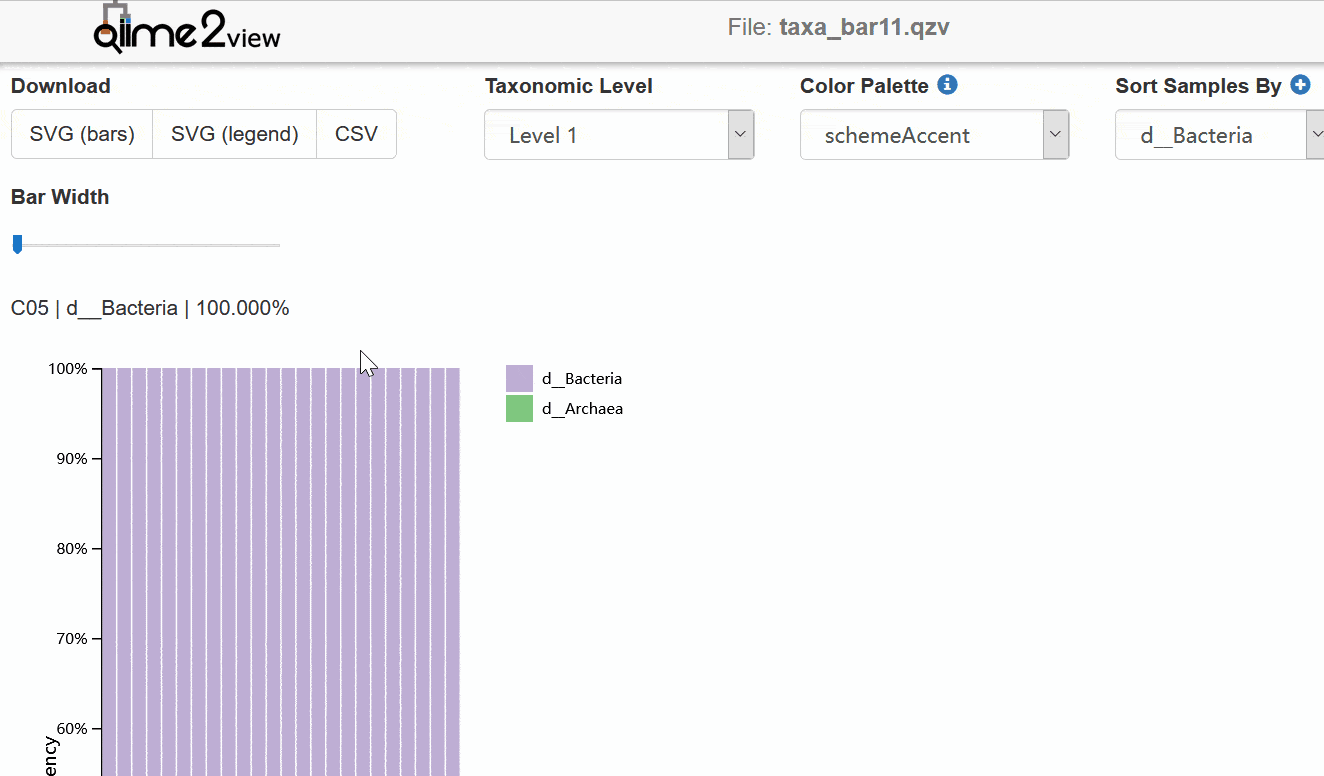Viewport: 1324px width, 776px height.
Task: Select the d__Bacteria legend label
Action: (582, 379)
